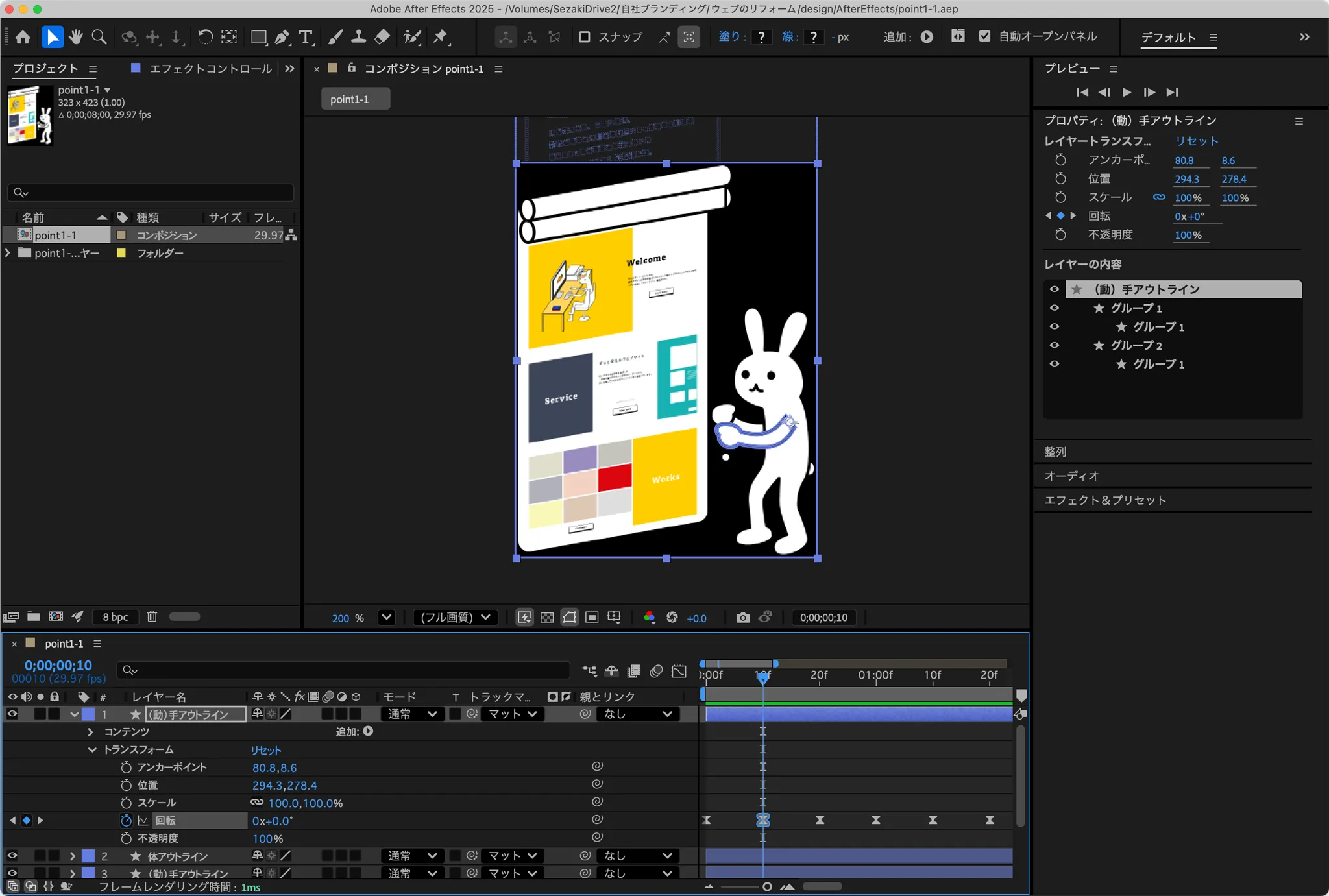
Task: Click the 塗り fill color swatch
Action: coord(761,37)
